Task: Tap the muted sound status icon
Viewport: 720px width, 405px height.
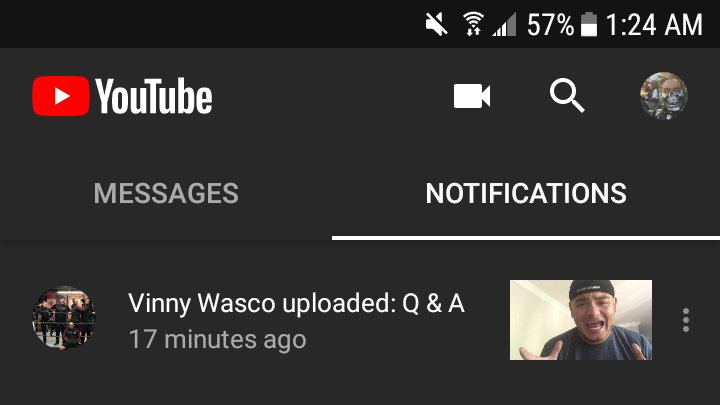Action: point(436,24)
